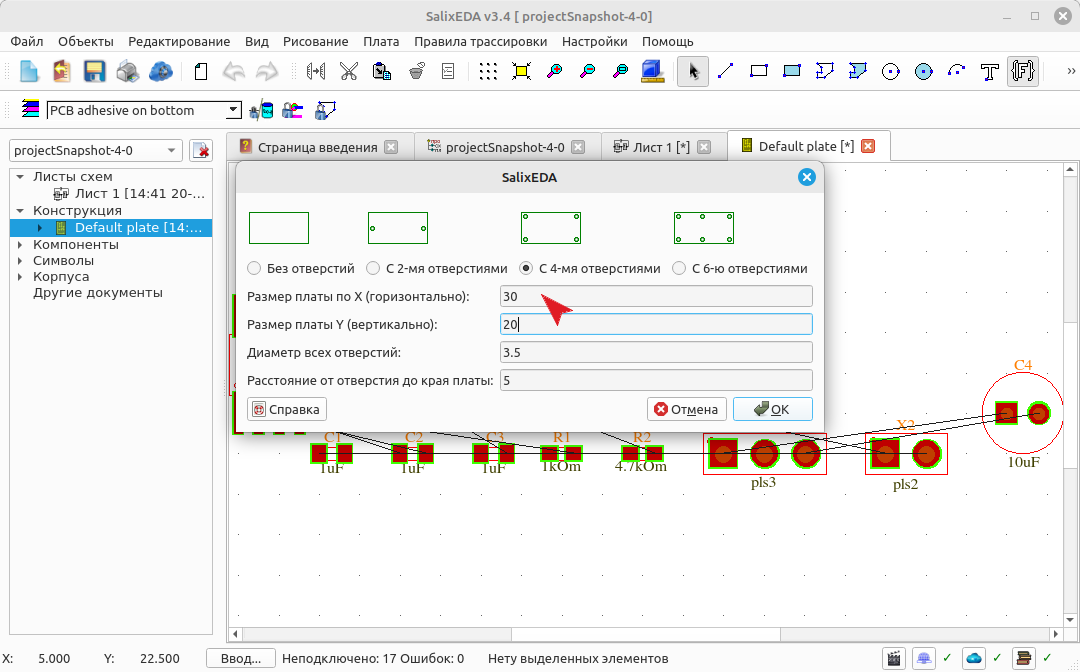Select 'Лист 1' item in project tree
This screenshot has height=672, width=1080.
[129, 194]
